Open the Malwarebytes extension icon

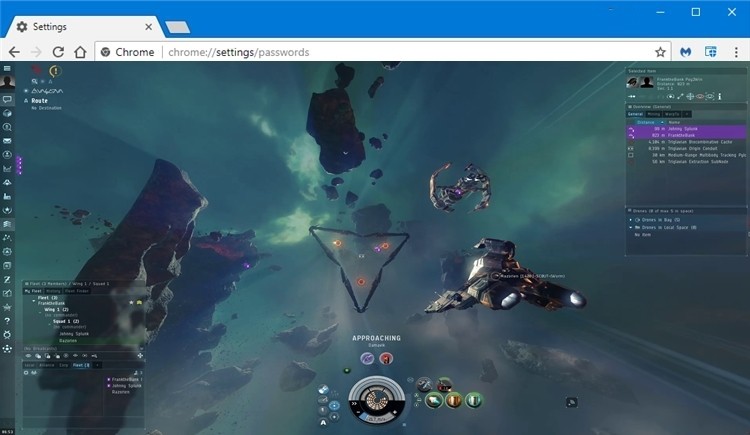[x=685, y=52]
